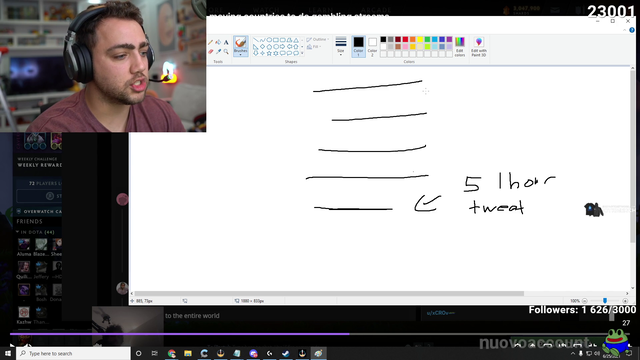
Task: Click the Brushes tool icon
Action: tap(241, 42)
